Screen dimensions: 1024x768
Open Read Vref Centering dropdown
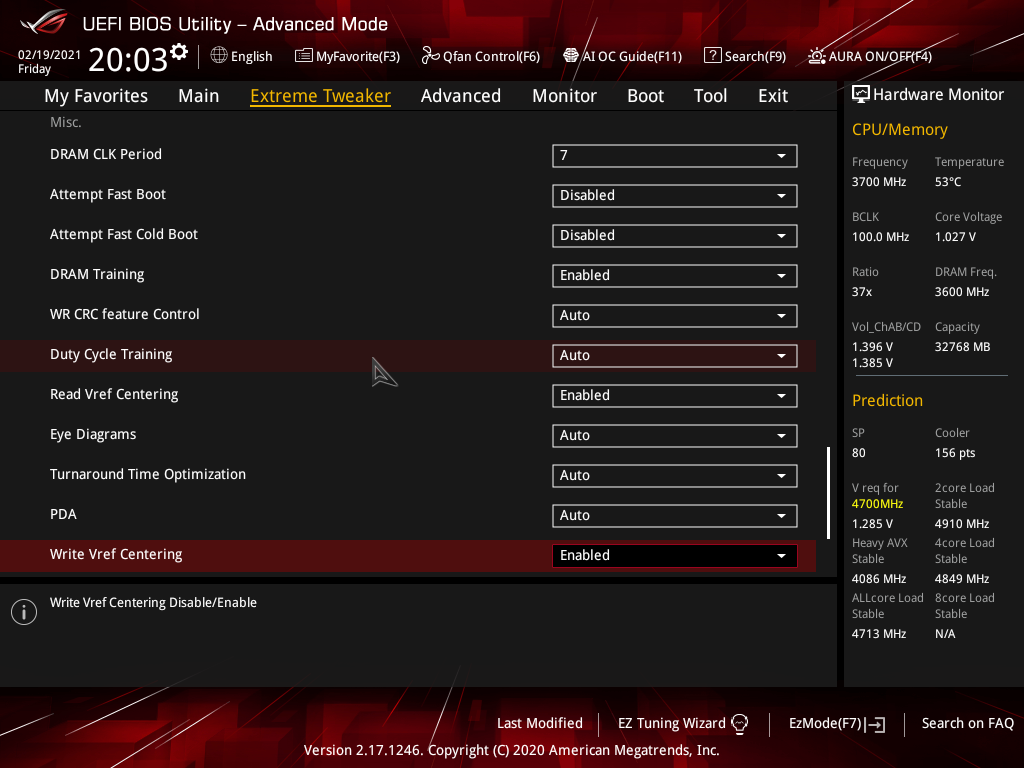[x=675, y=396]
